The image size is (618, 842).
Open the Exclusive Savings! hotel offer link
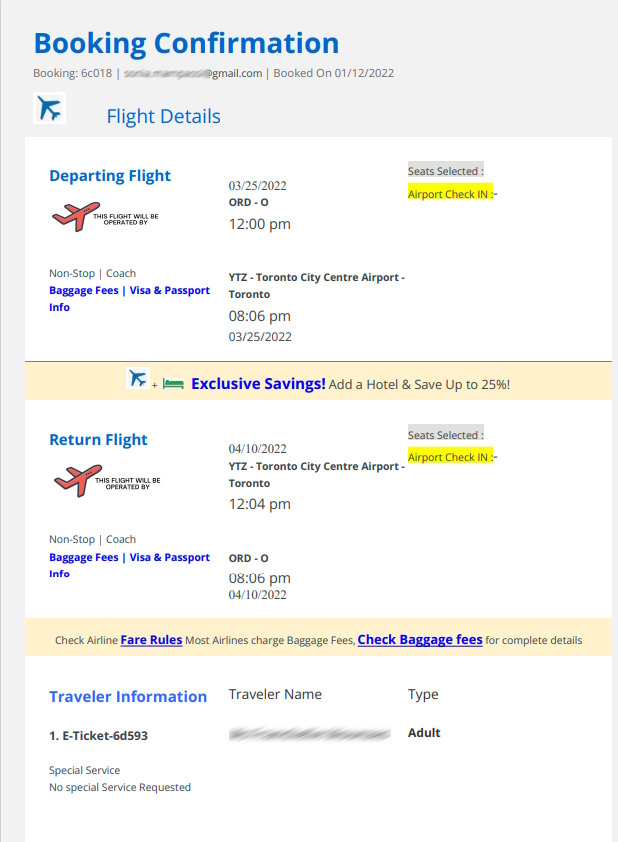(x=258, y=384)
